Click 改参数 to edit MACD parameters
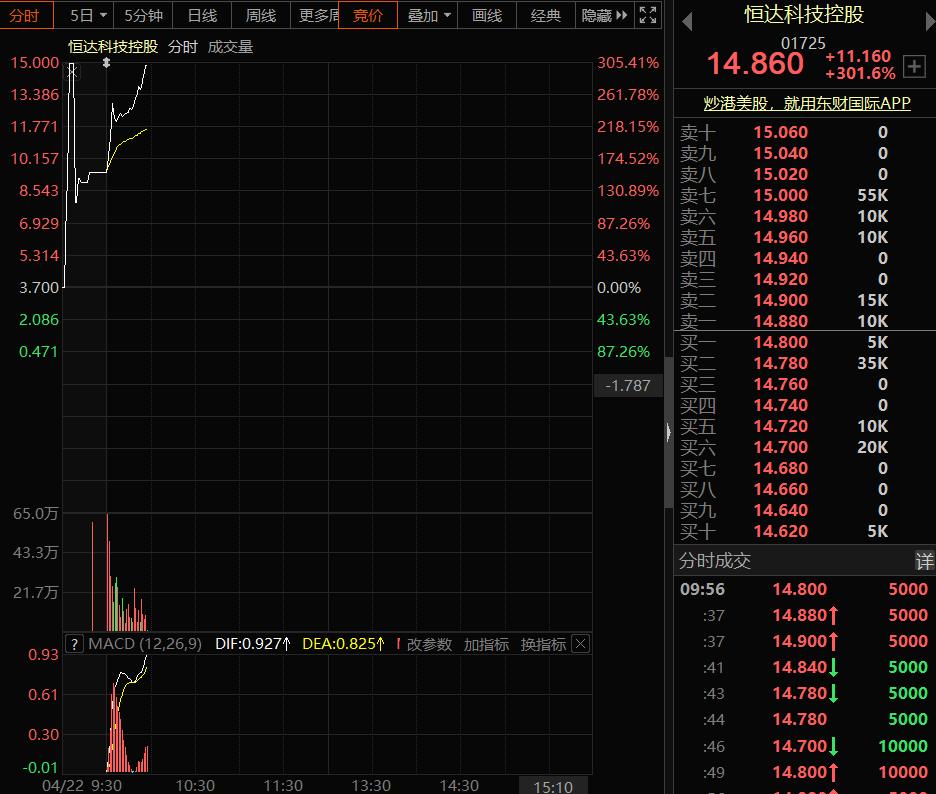The image size is (936, 794). pos(429,645)
